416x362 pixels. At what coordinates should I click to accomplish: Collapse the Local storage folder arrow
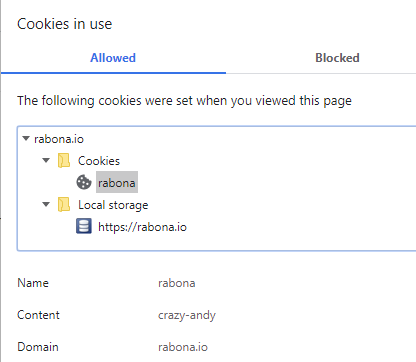tap(46, 204)
